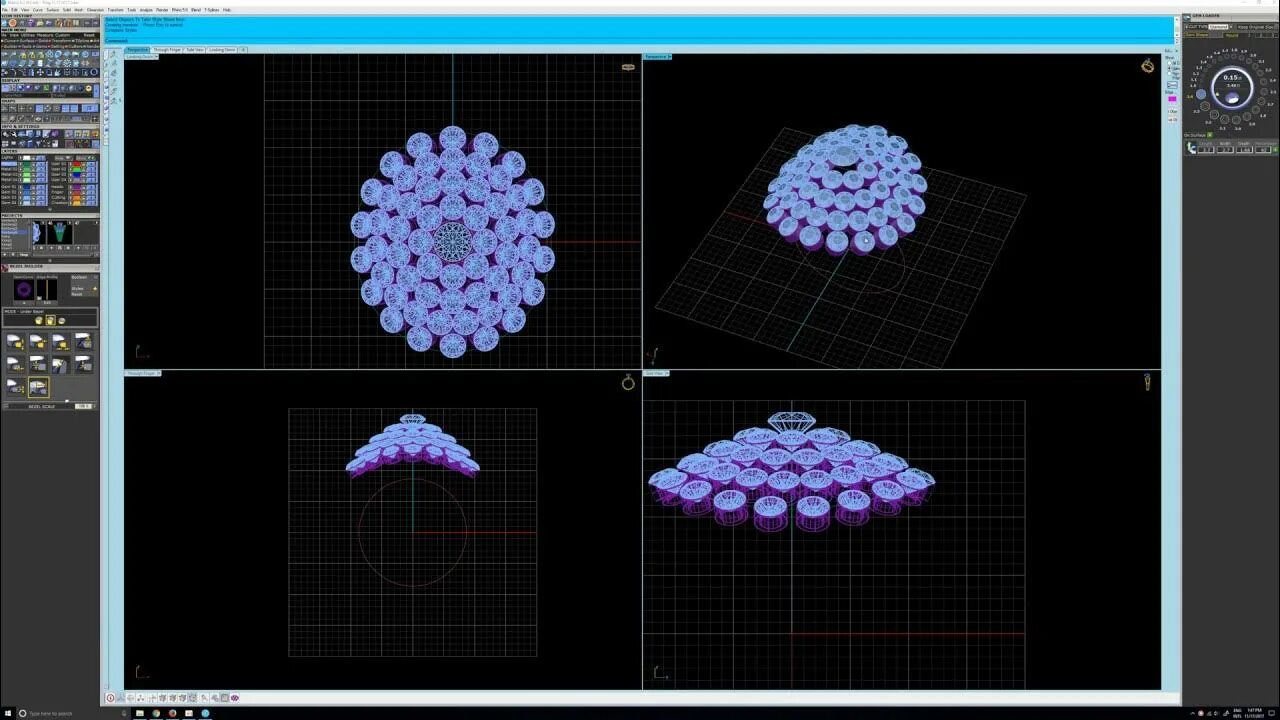Open the Curve menu in the menu bar
This screenshot has width=1280, height=720.
37,10
